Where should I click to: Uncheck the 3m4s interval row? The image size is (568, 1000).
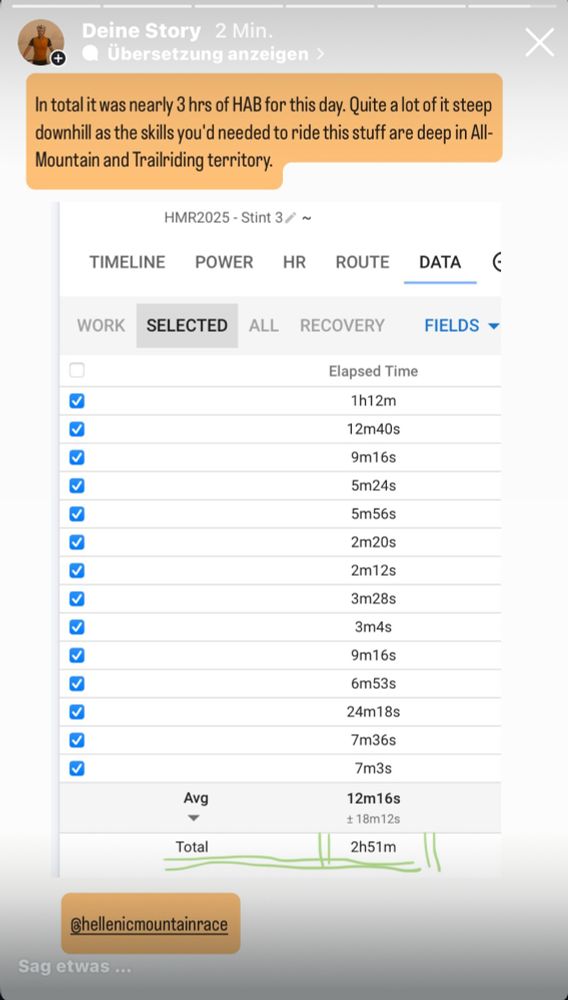coord(76,627)
